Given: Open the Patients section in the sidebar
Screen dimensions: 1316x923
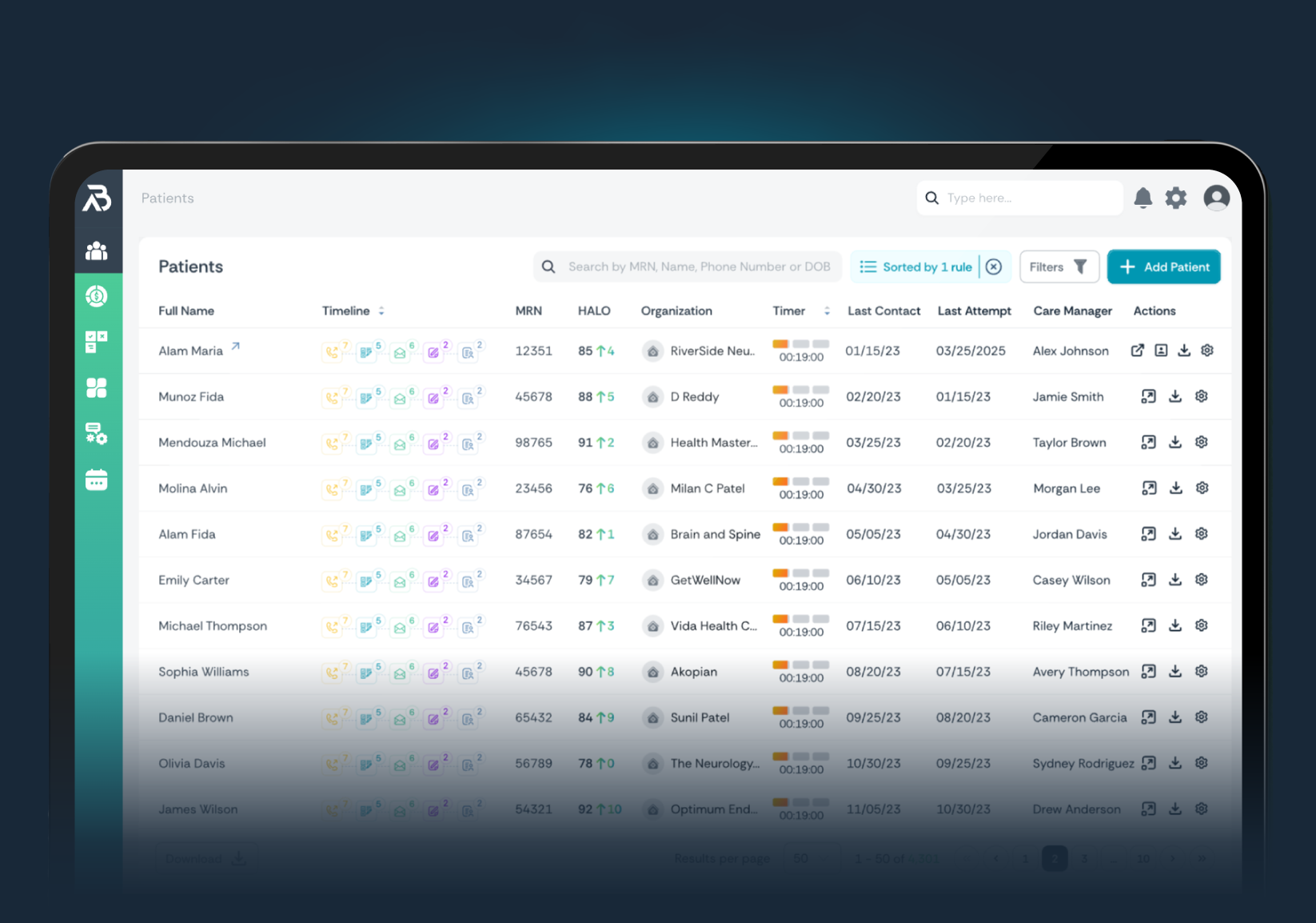Looking at the screenshot, I should click(97, 250).
